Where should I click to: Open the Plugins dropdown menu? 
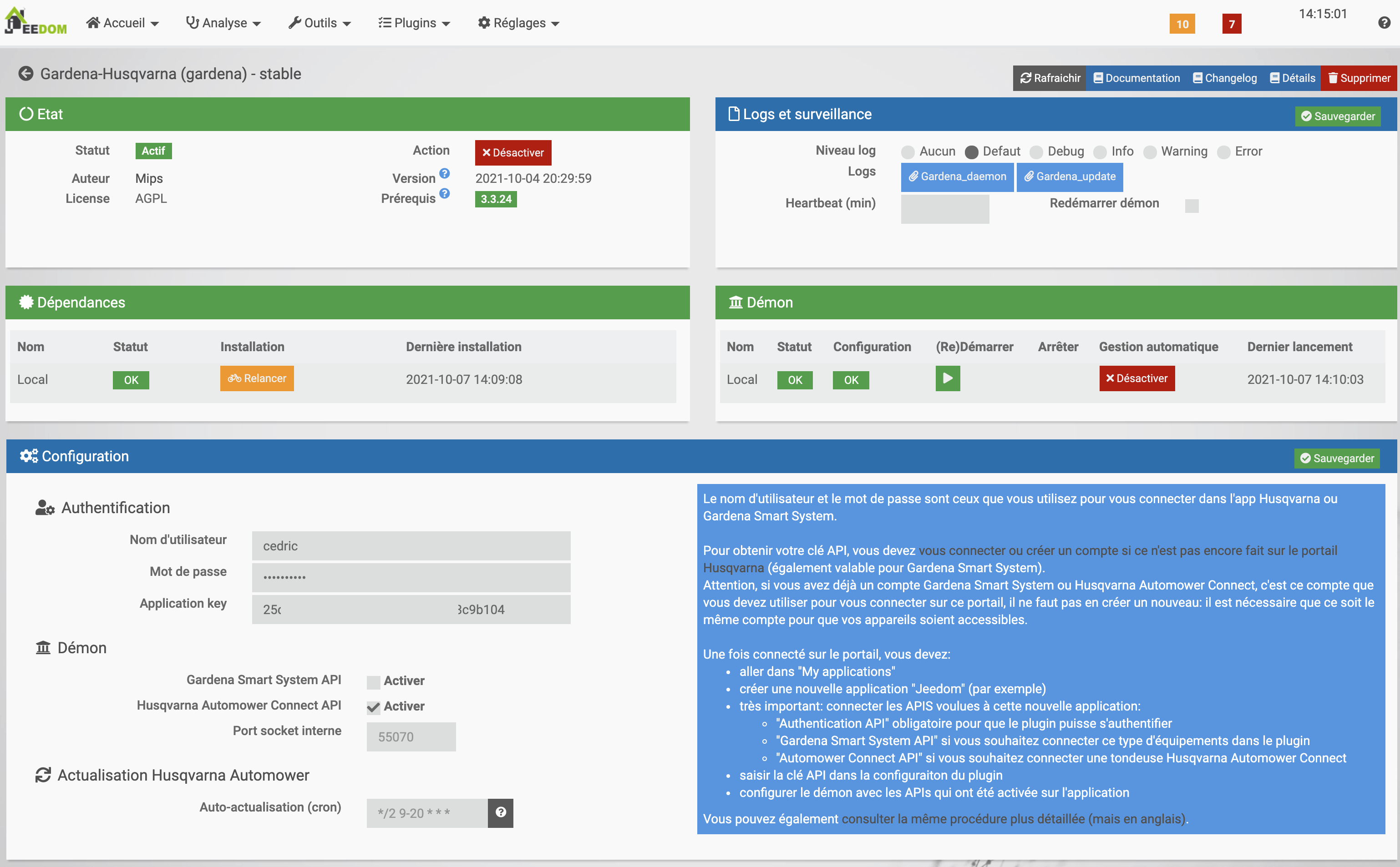point(414,23)
